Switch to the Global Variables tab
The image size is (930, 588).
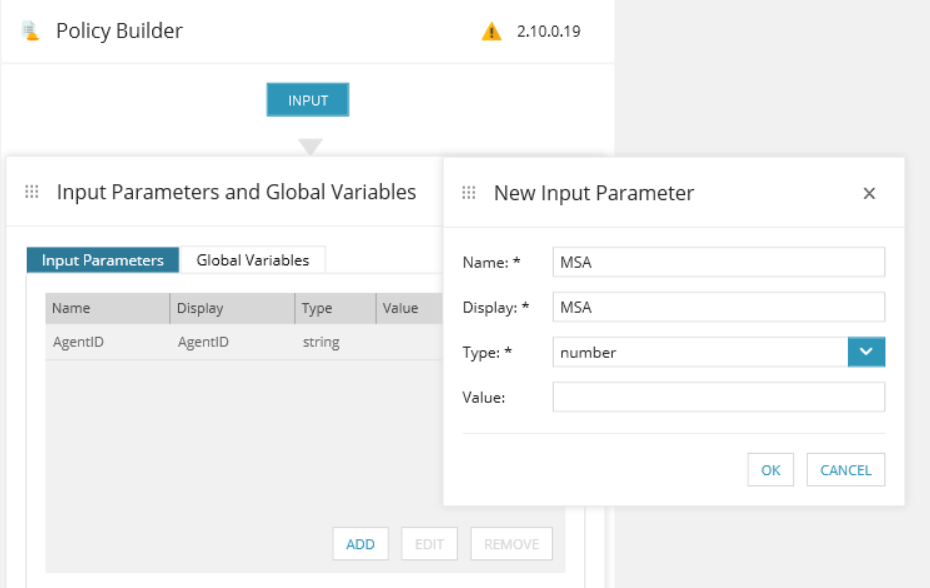pos(253,260)
